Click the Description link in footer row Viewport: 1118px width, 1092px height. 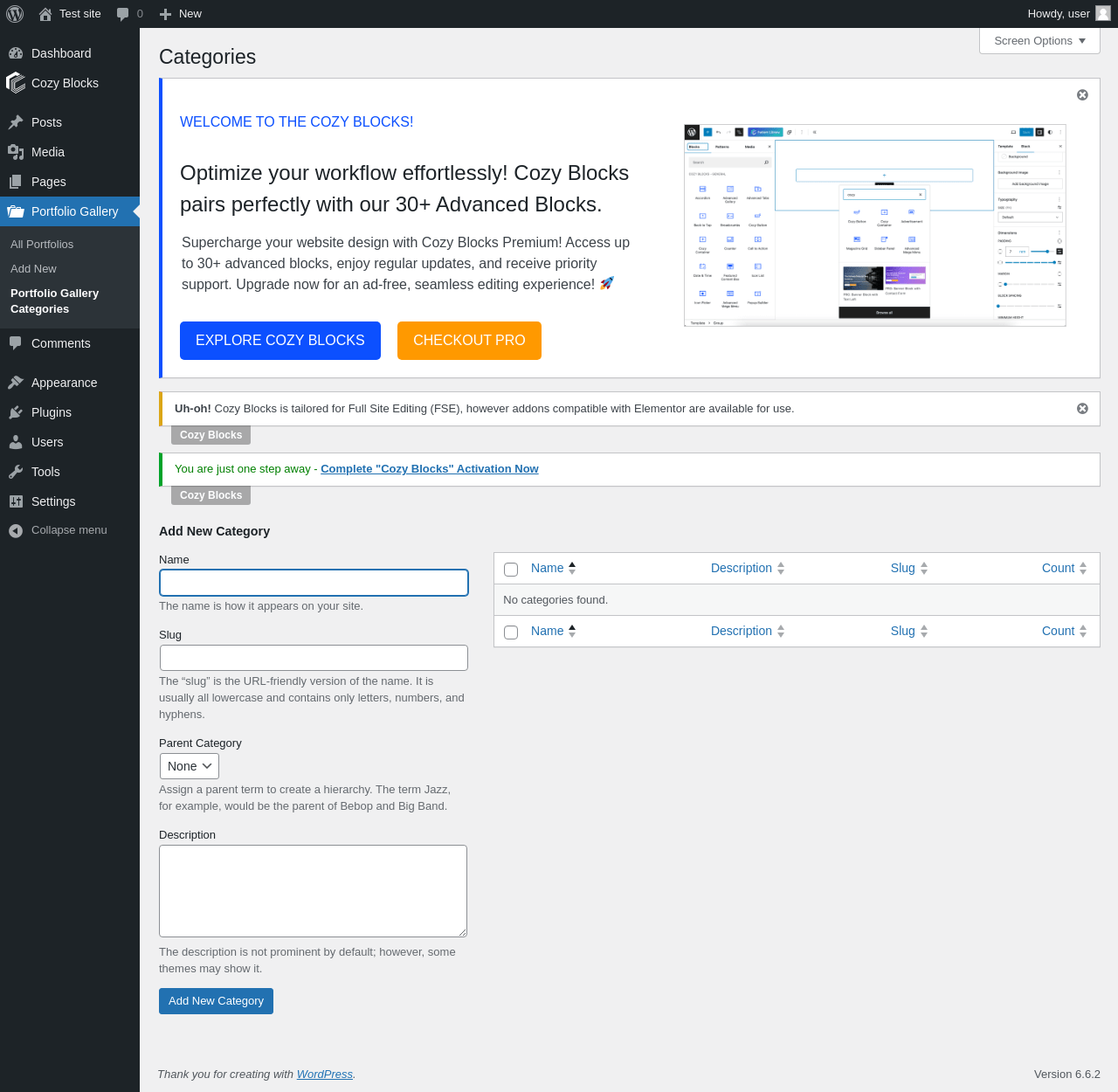click(742, 631)
